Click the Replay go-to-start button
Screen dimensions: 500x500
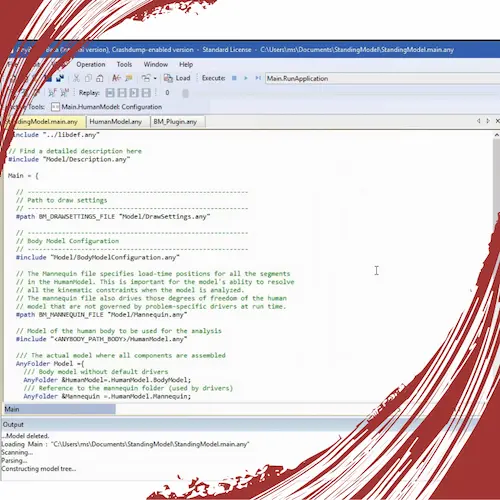(x=110, y=93)
